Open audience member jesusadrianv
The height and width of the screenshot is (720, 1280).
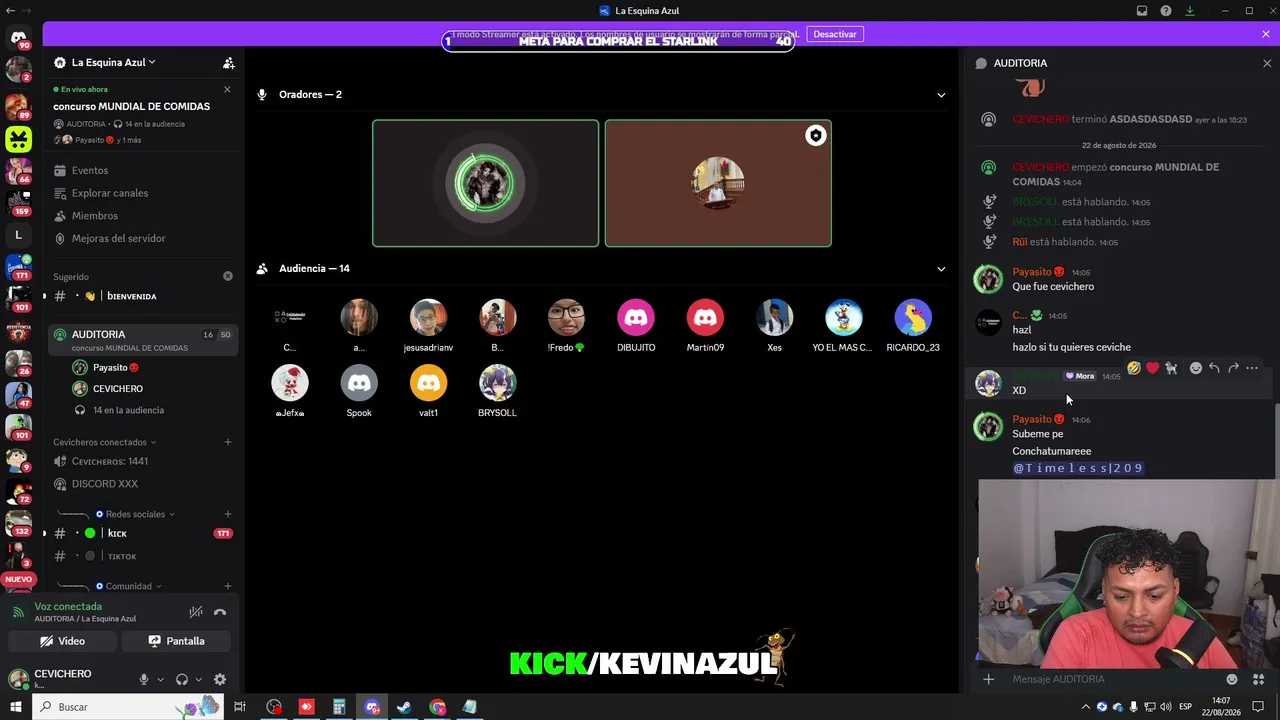(428, 325)
